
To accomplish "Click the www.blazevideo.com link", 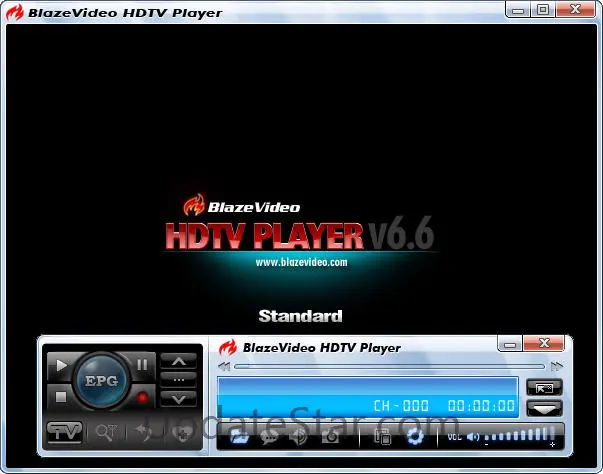I will coord(301,263).
